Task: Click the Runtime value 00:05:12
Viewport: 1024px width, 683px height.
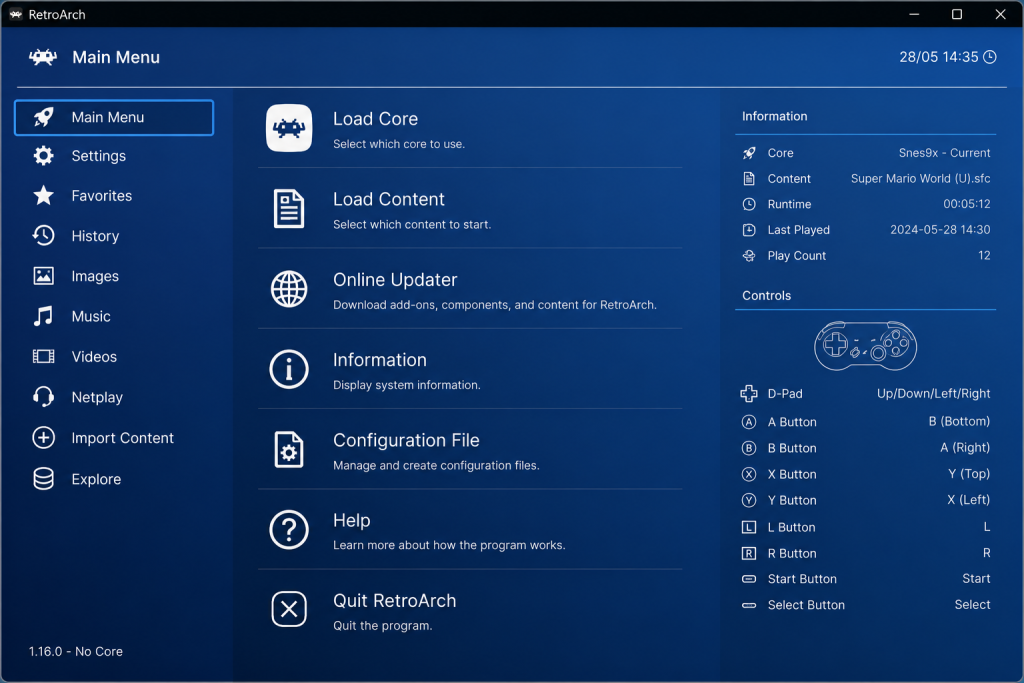Action: coord(967,204)
